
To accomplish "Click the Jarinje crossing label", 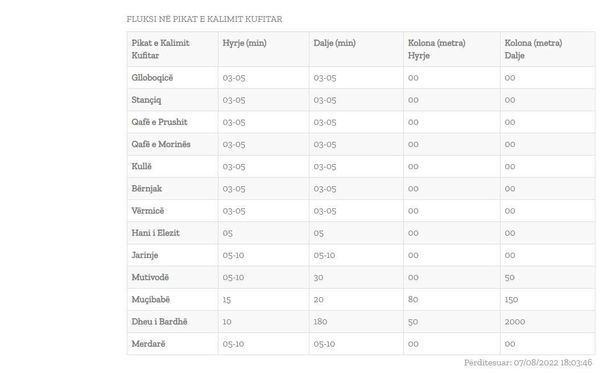I will [145, 255].
